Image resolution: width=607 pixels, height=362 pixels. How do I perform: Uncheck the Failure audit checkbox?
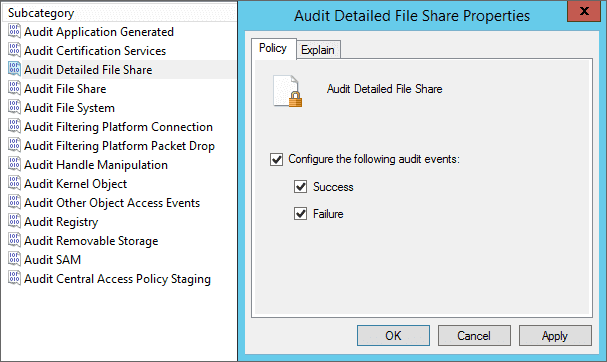[x=300, y=213]
